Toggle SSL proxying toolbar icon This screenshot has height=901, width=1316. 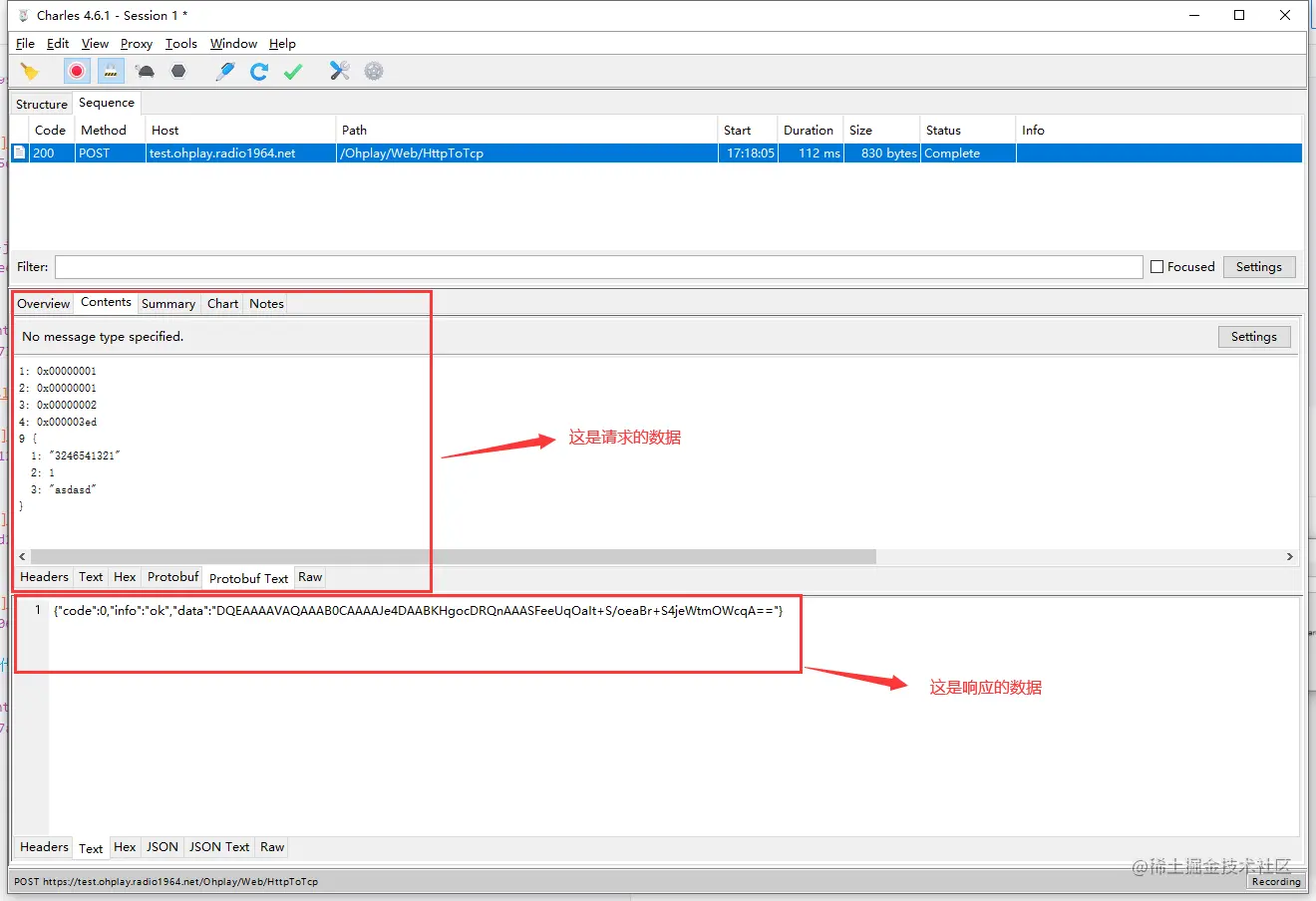pyautogui.click(x=111, y=71)
